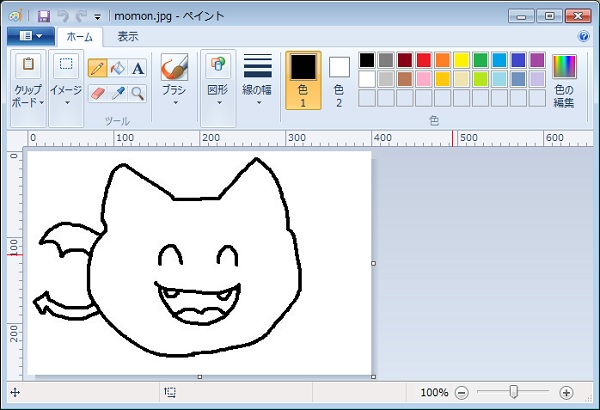Pick the dark gray color swatch
This screenshot has width=600, height=410.
[x=386, y=60]
